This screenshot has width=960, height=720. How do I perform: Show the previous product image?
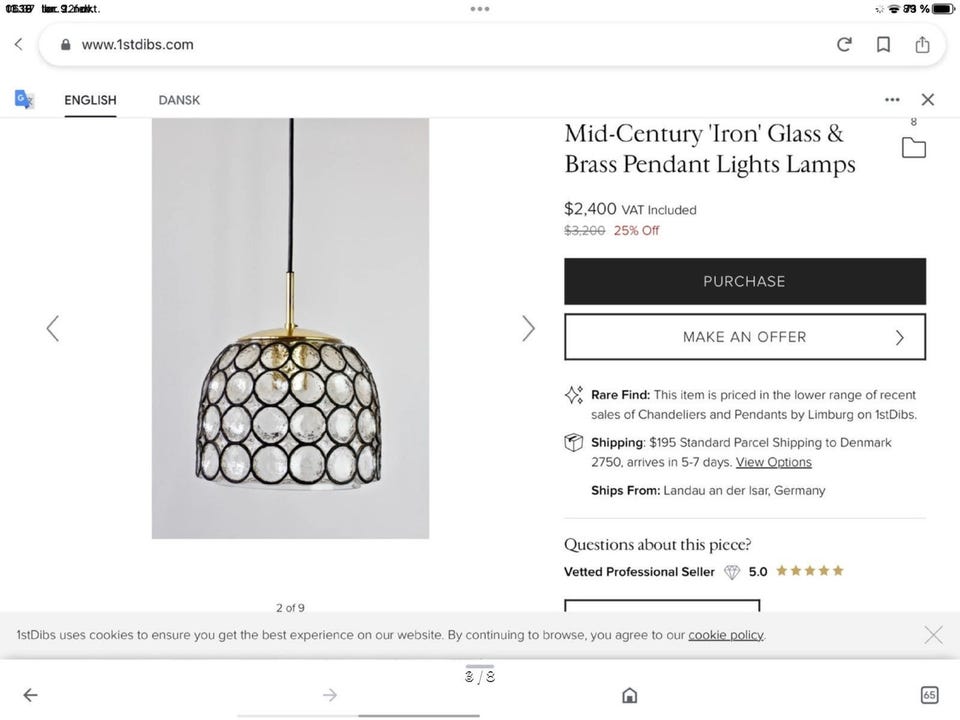53,328
